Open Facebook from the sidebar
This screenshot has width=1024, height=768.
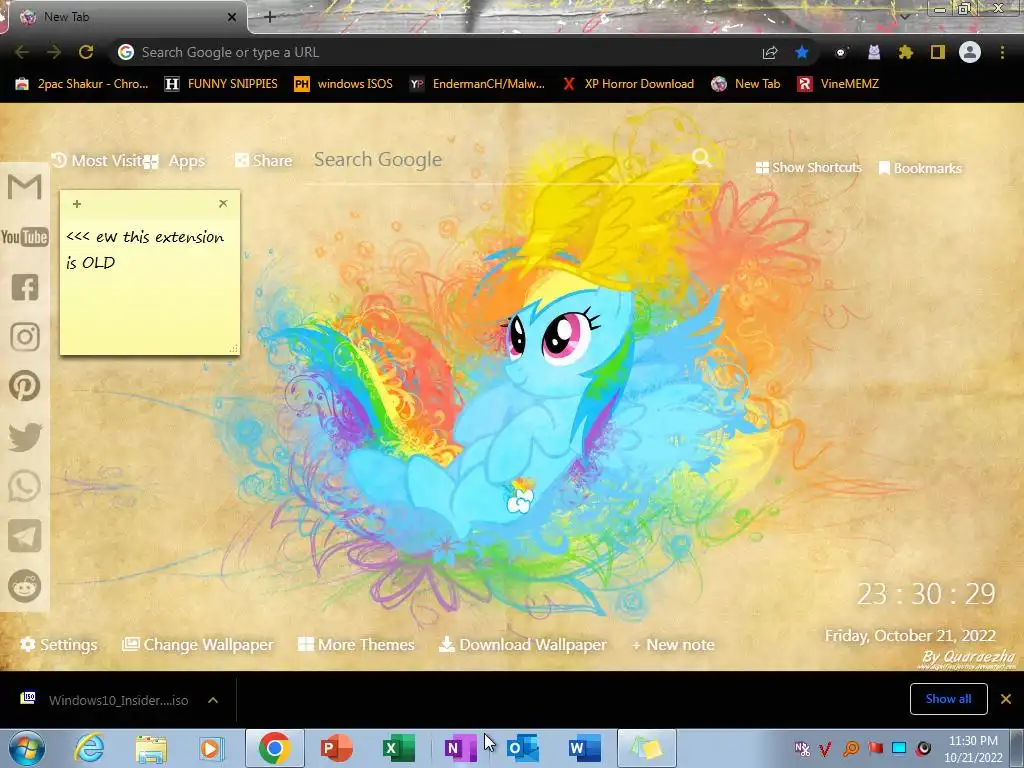point(25,287)
